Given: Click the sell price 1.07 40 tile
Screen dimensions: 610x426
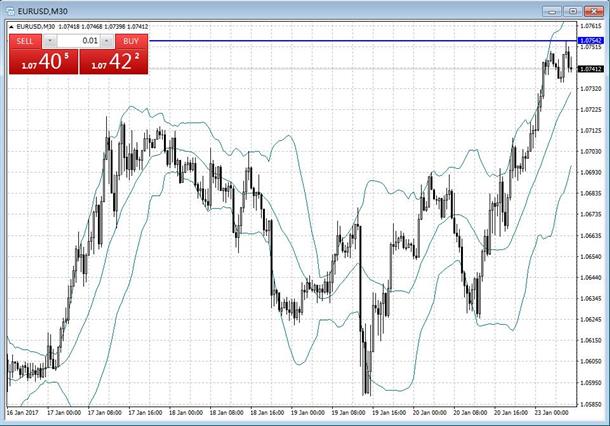Looking at the screenshot, I should point(44,61).
